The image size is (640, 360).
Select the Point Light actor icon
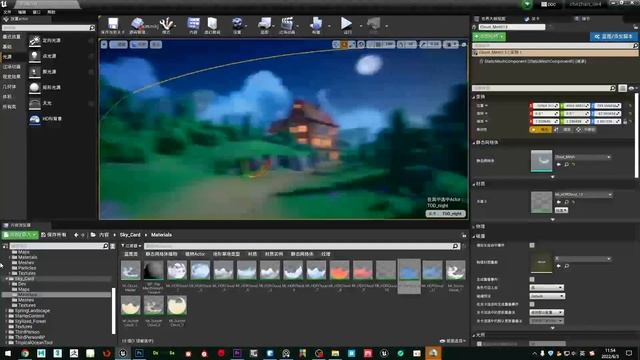(x=35, y=56)
